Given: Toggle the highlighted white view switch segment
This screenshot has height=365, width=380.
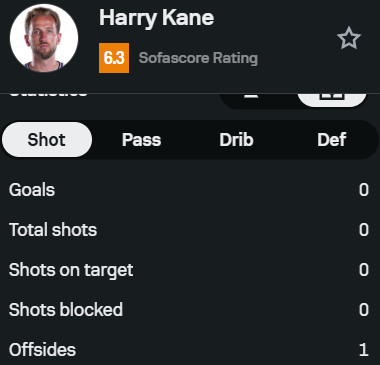Looking at the screenshot, I should point(332,99).
